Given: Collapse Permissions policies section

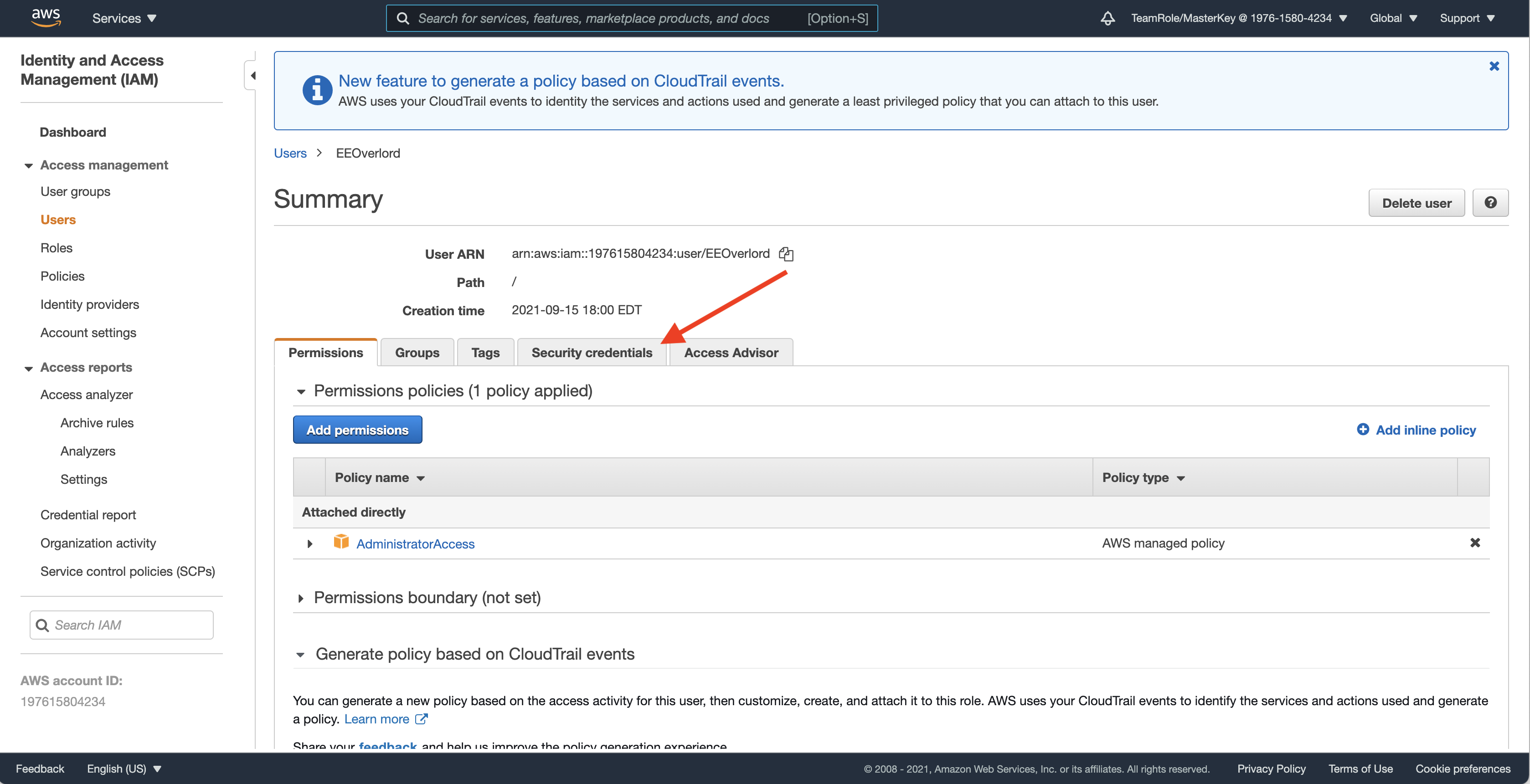Looking at the screenshot, I should [x=300, y=392].
